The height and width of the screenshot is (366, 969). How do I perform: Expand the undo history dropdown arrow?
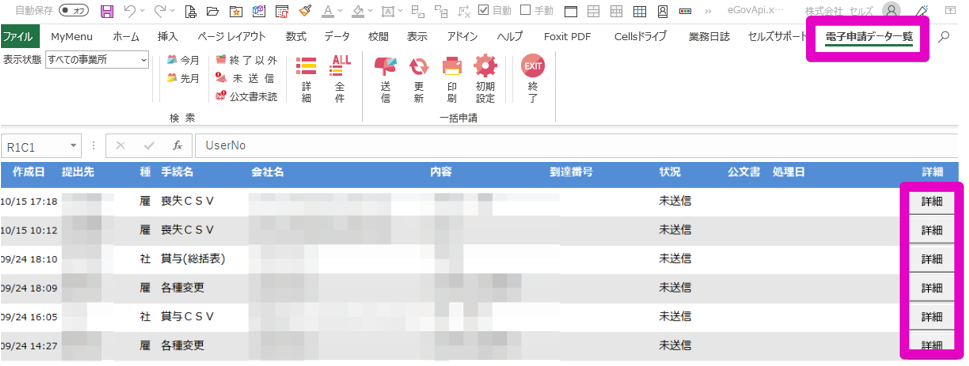pyautogui.click(x=142, y=11)
